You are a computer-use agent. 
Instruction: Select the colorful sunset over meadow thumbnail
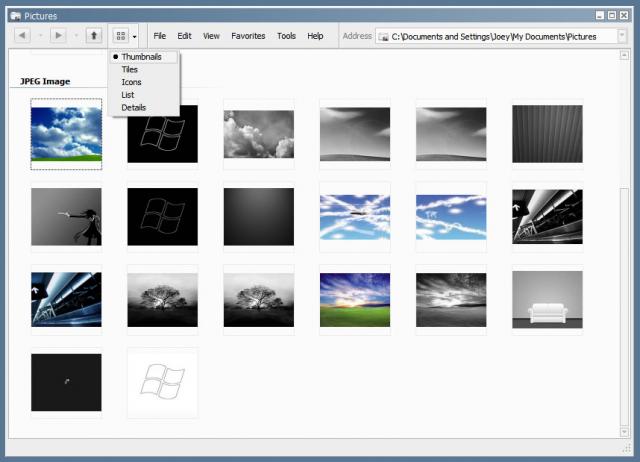(355, 300)
